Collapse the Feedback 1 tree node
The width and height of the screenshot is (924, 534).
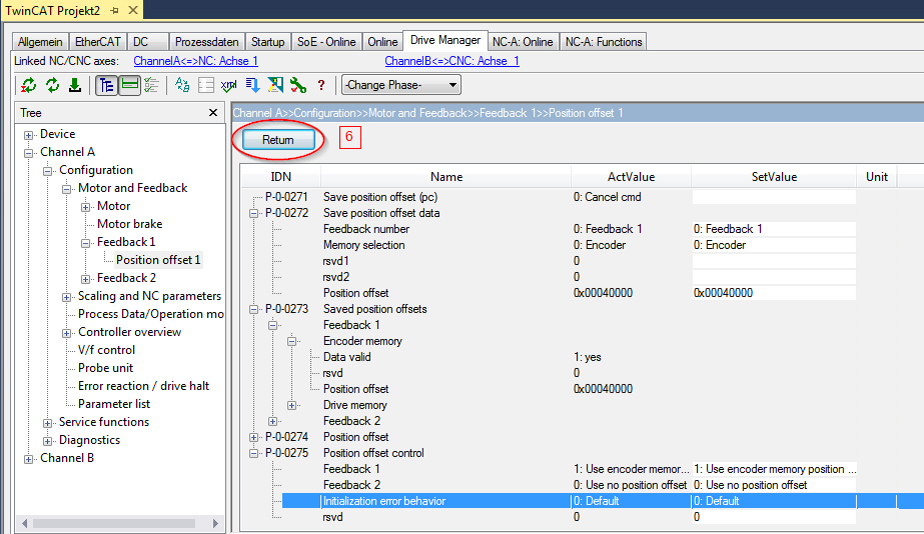pos(85,243)
